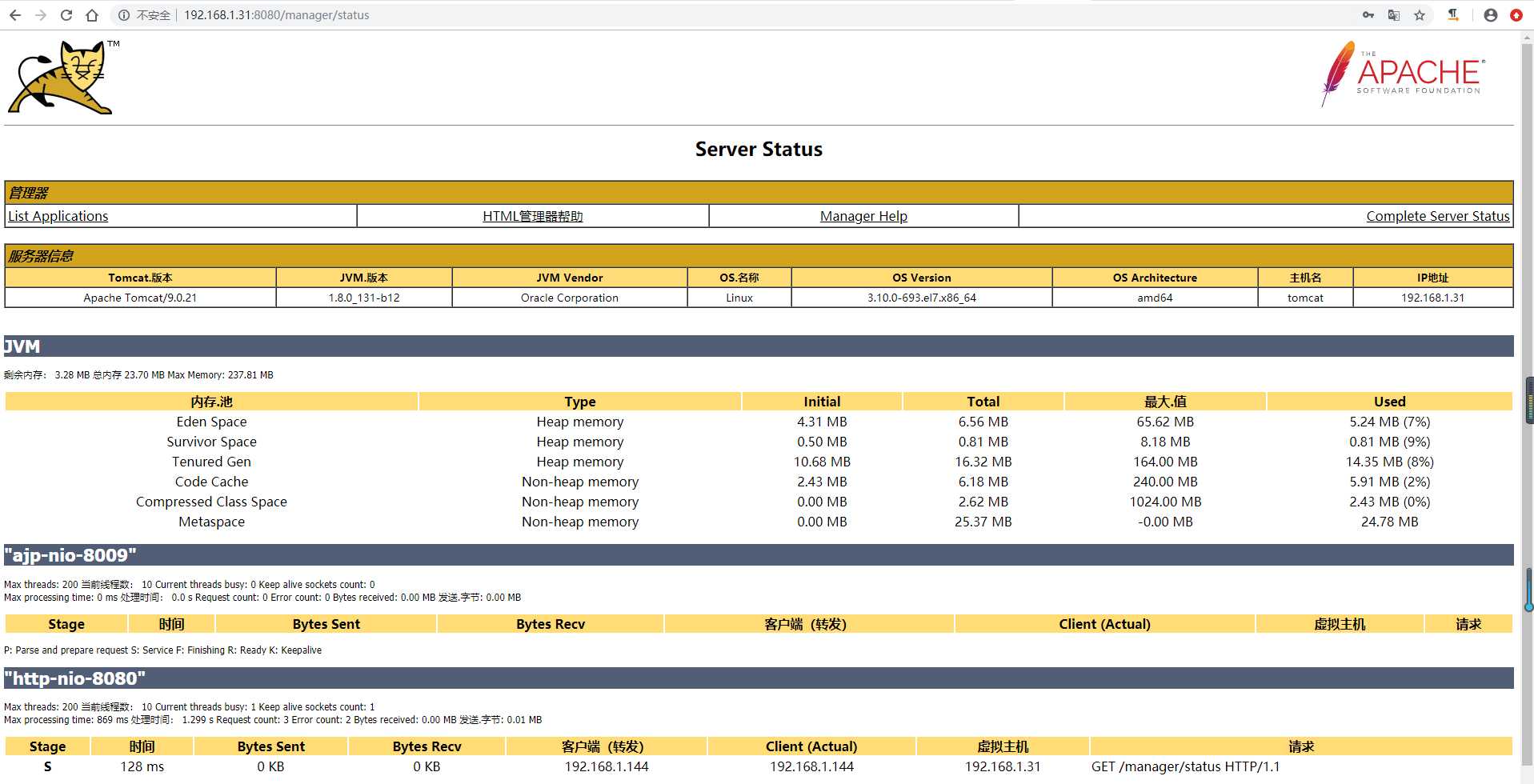This screenshot has width=1534, height=784.
Task: Click the Apache Software Foundation logo
Action: pyautogui.click(x=1404, y=74)
